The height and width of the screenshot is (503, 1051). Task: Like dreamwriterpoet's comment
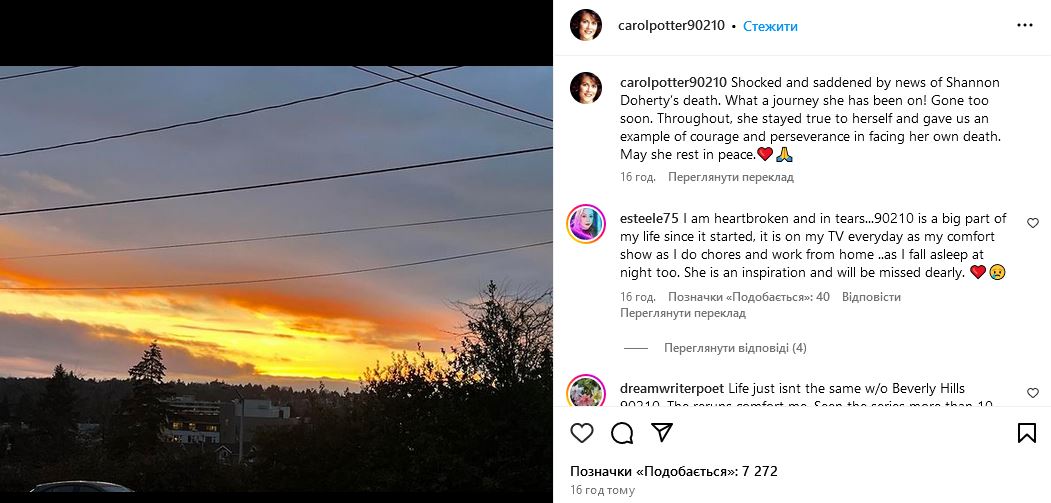click(x=1033, y=393)
